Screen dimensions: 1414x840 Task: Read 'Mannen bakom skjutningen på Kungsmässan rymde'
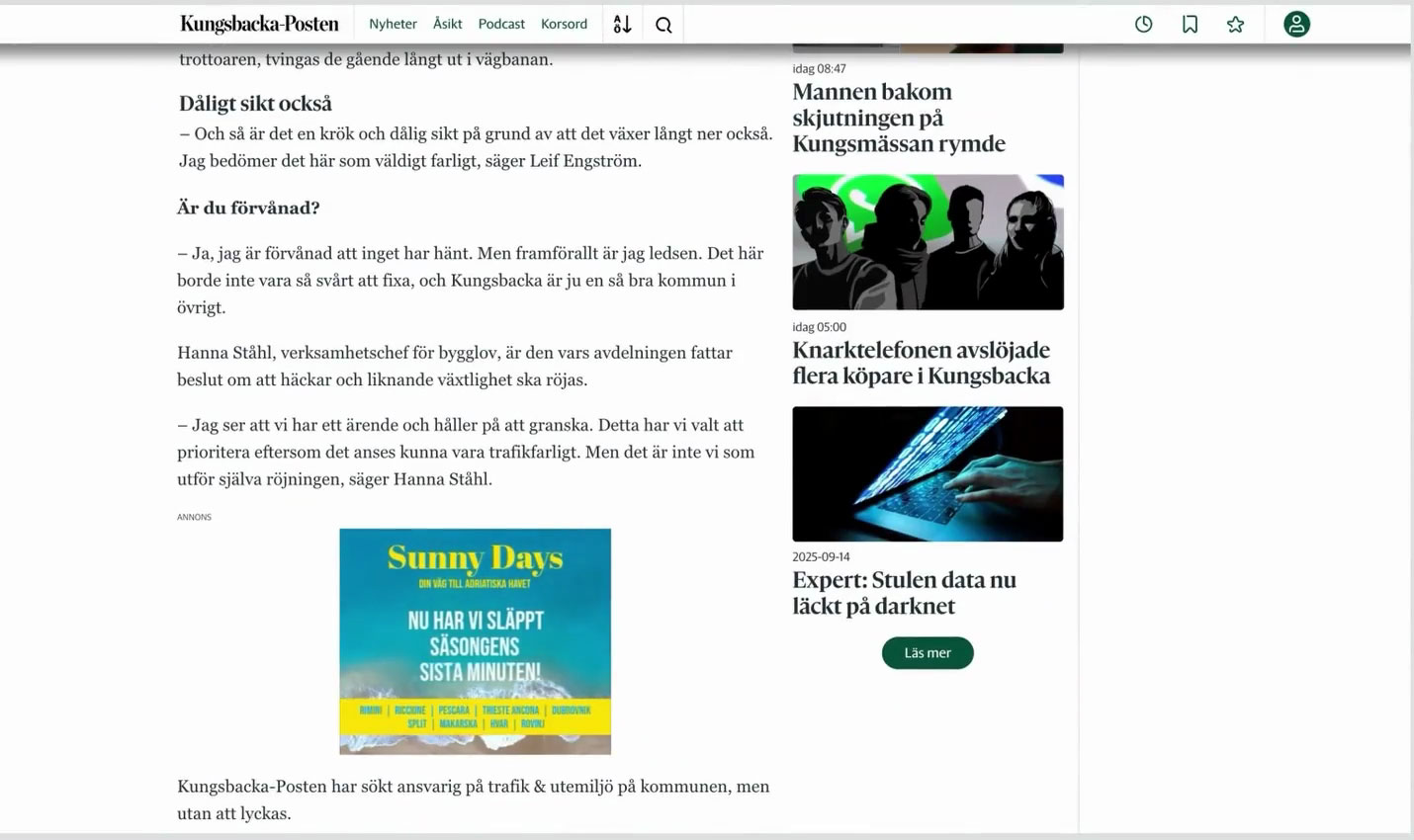(898, 118)
